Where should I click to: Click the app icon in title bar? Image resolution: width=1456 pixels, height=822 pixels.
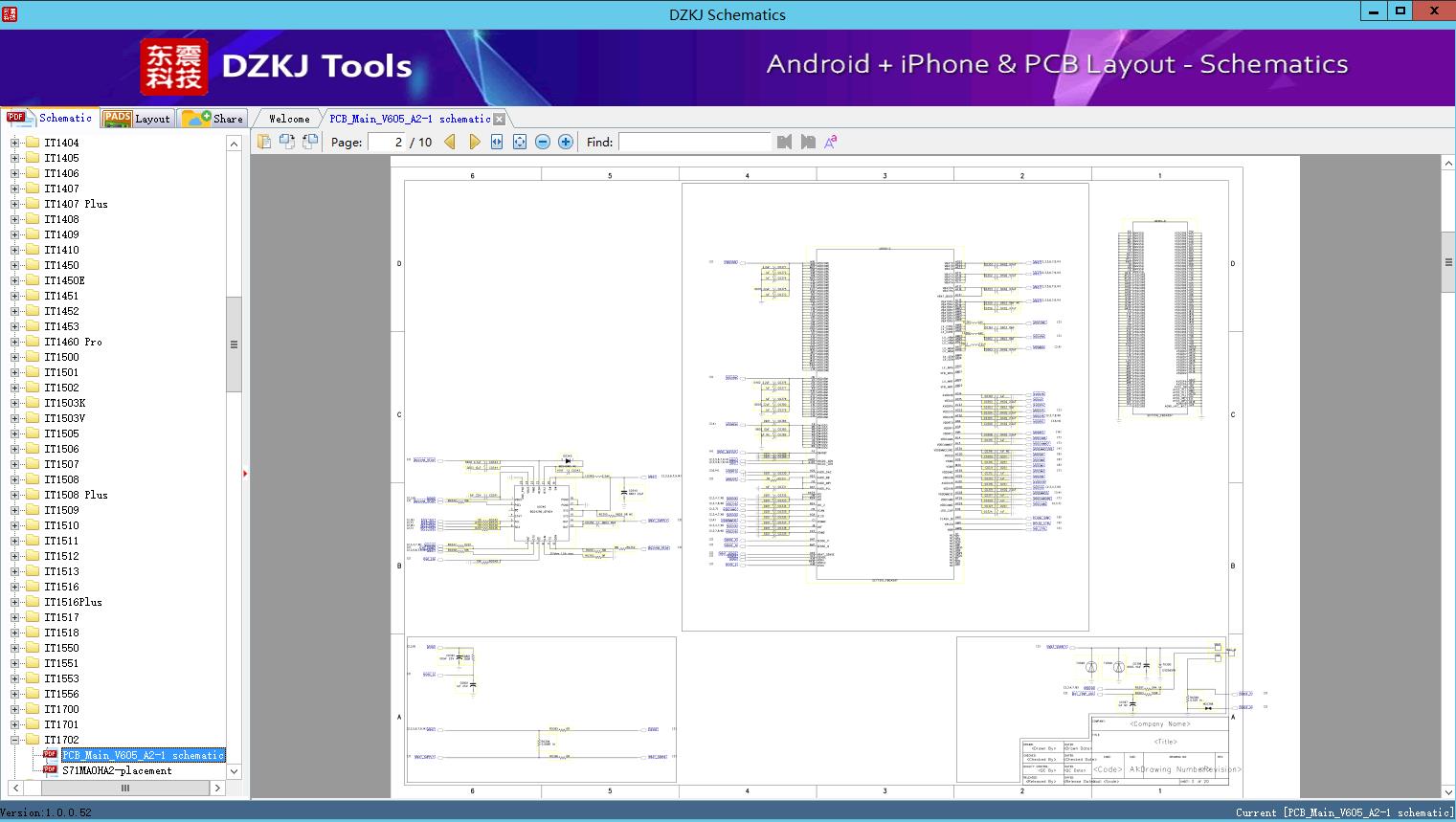pos(10,13)
